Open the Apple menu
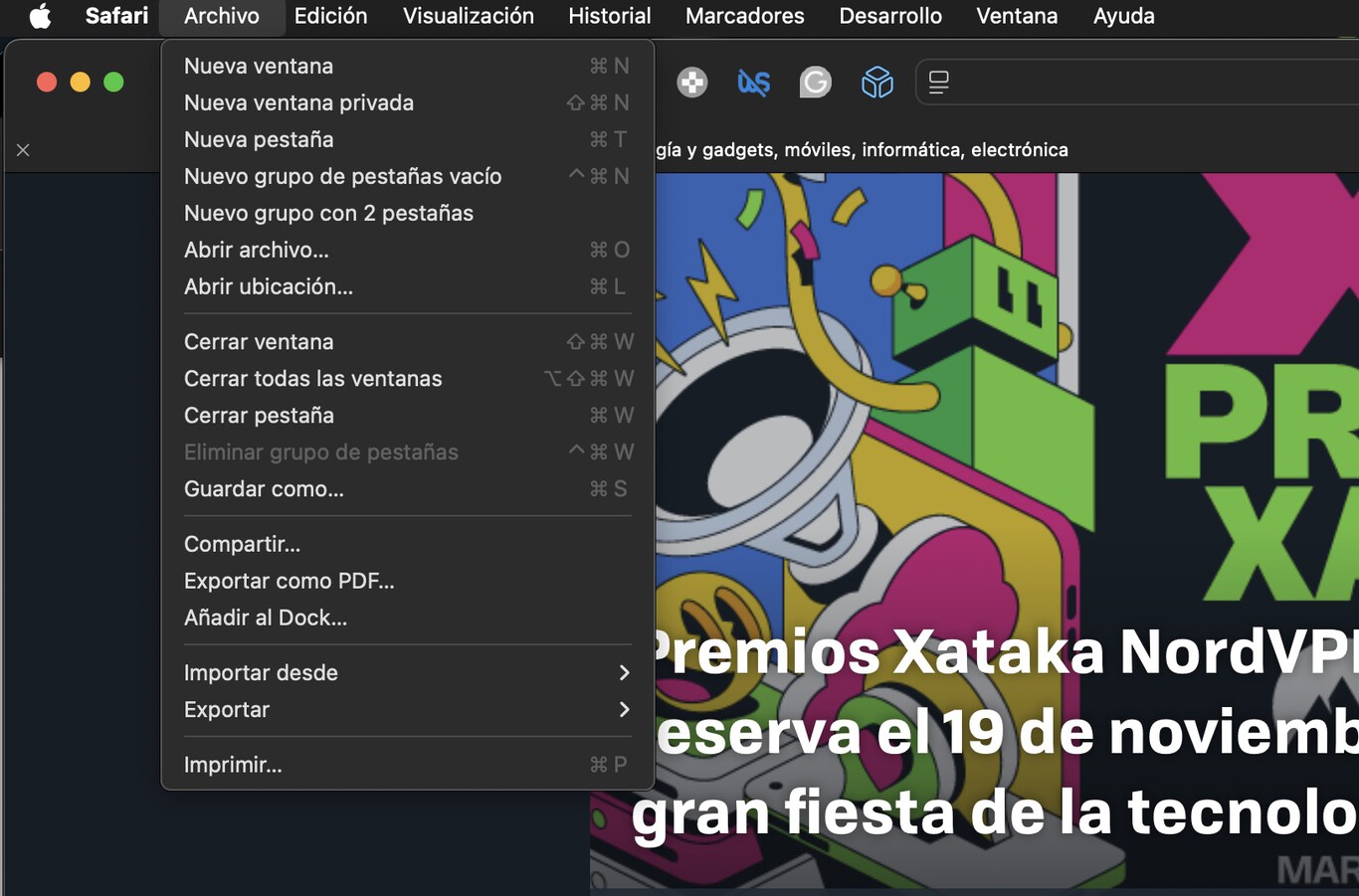 click(40, 16)
